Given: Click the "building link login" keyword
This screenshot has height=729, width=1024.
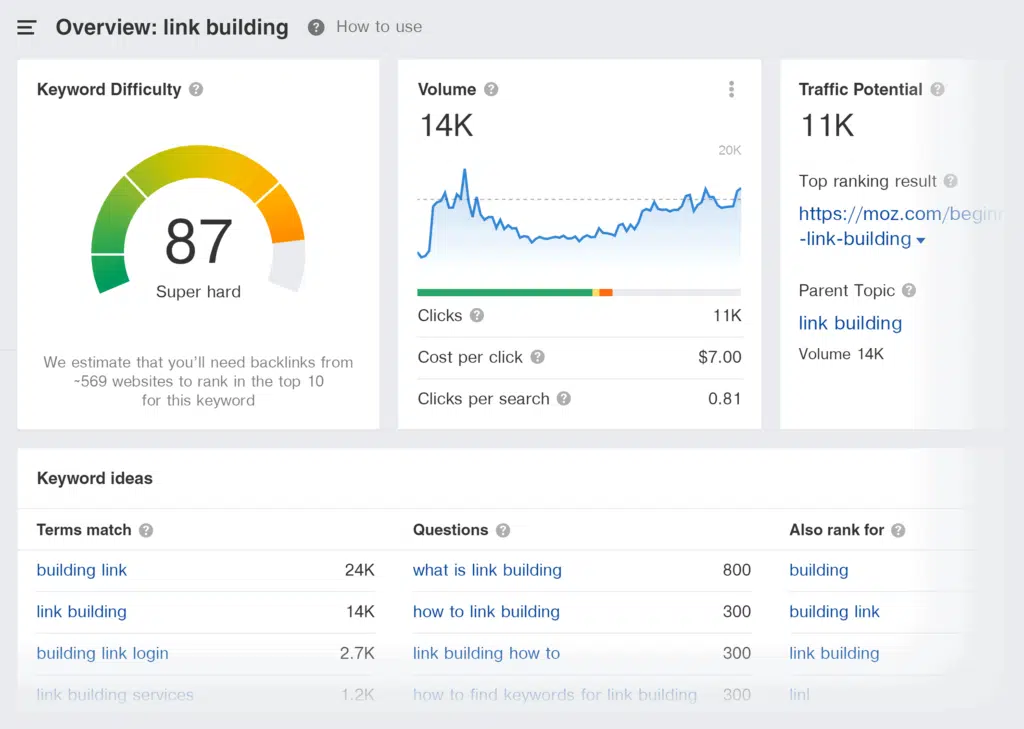Looking at the screenshot, I should coord(102,653).
